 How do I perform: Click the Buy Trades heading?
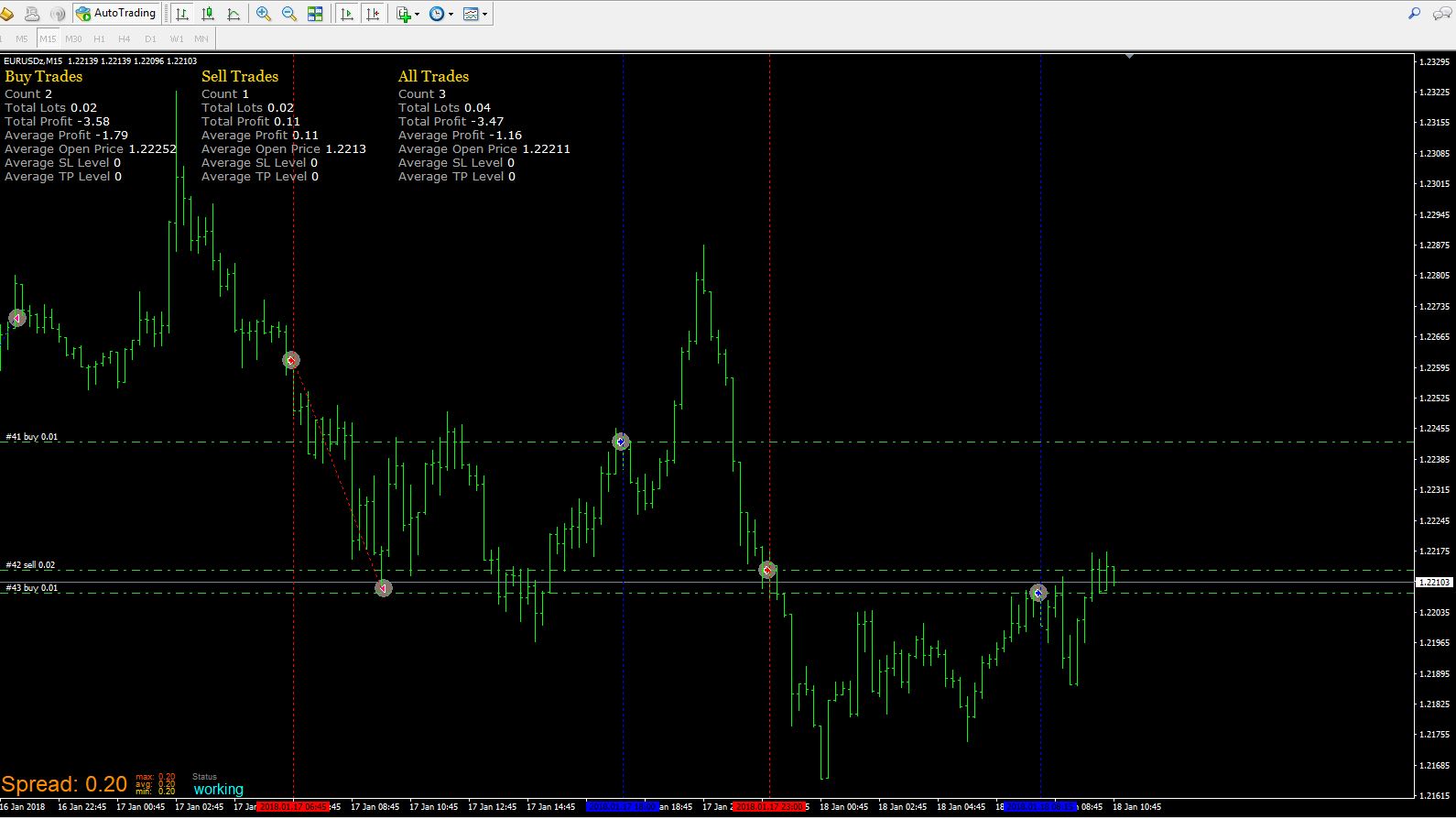43,76
